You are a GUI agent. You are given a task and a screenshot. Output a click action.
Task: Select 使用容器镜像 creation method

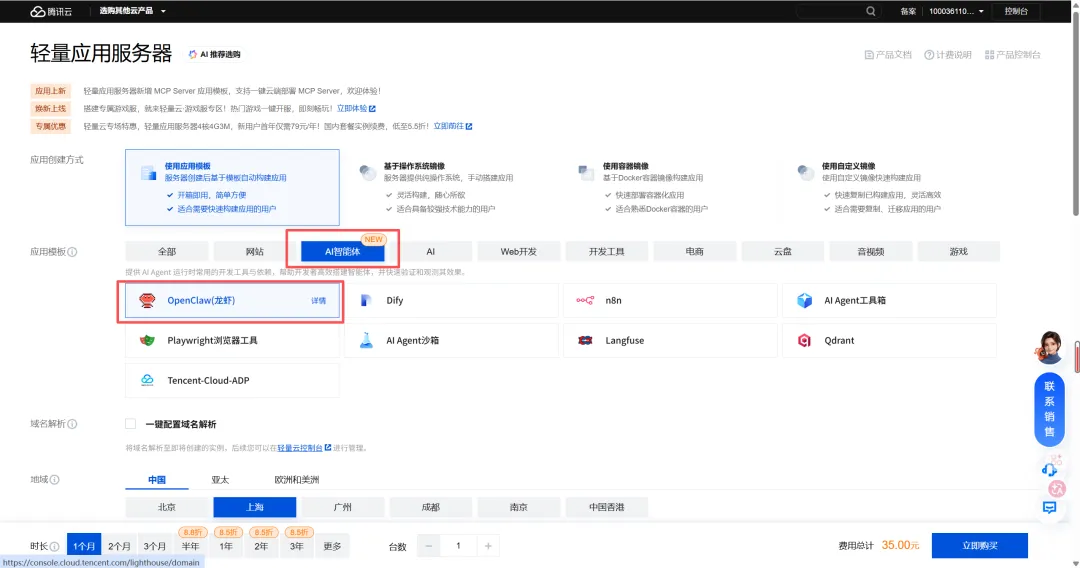tap(670, 187)
